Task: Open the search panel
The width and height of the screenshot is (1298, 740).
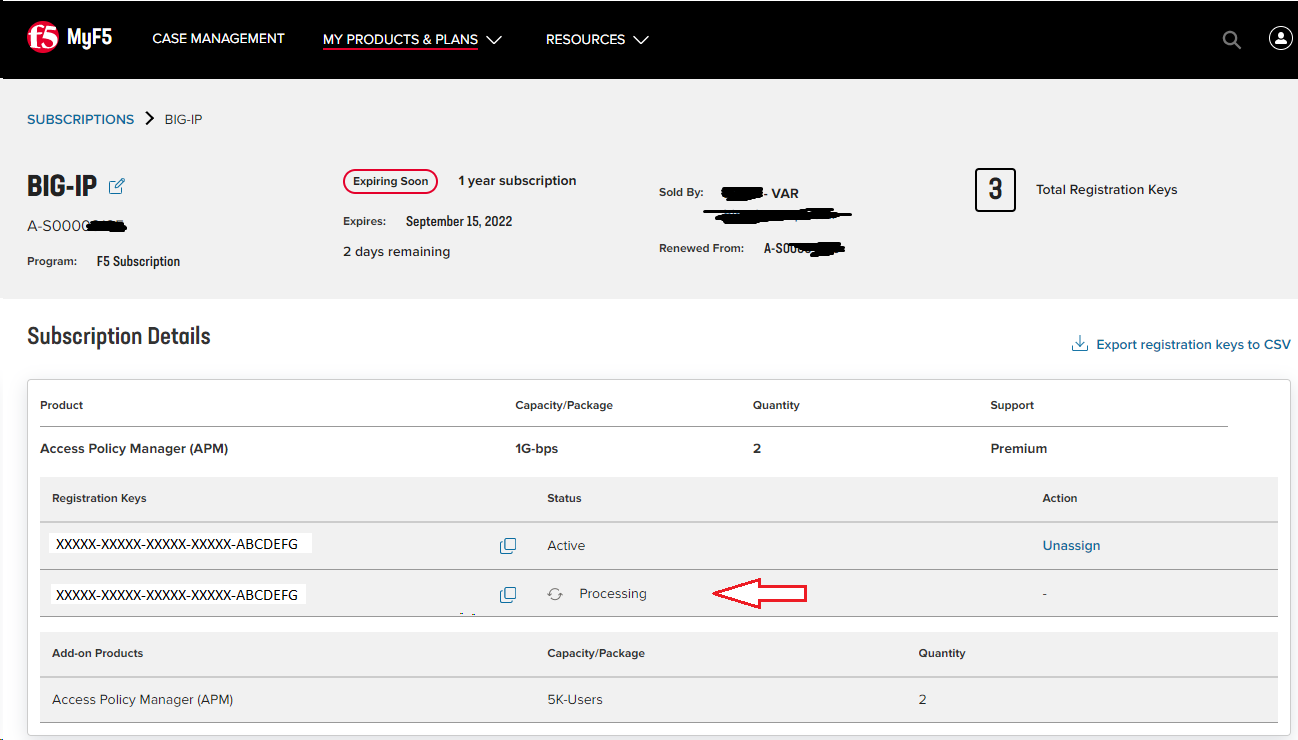Action: tap(1231, 39)
